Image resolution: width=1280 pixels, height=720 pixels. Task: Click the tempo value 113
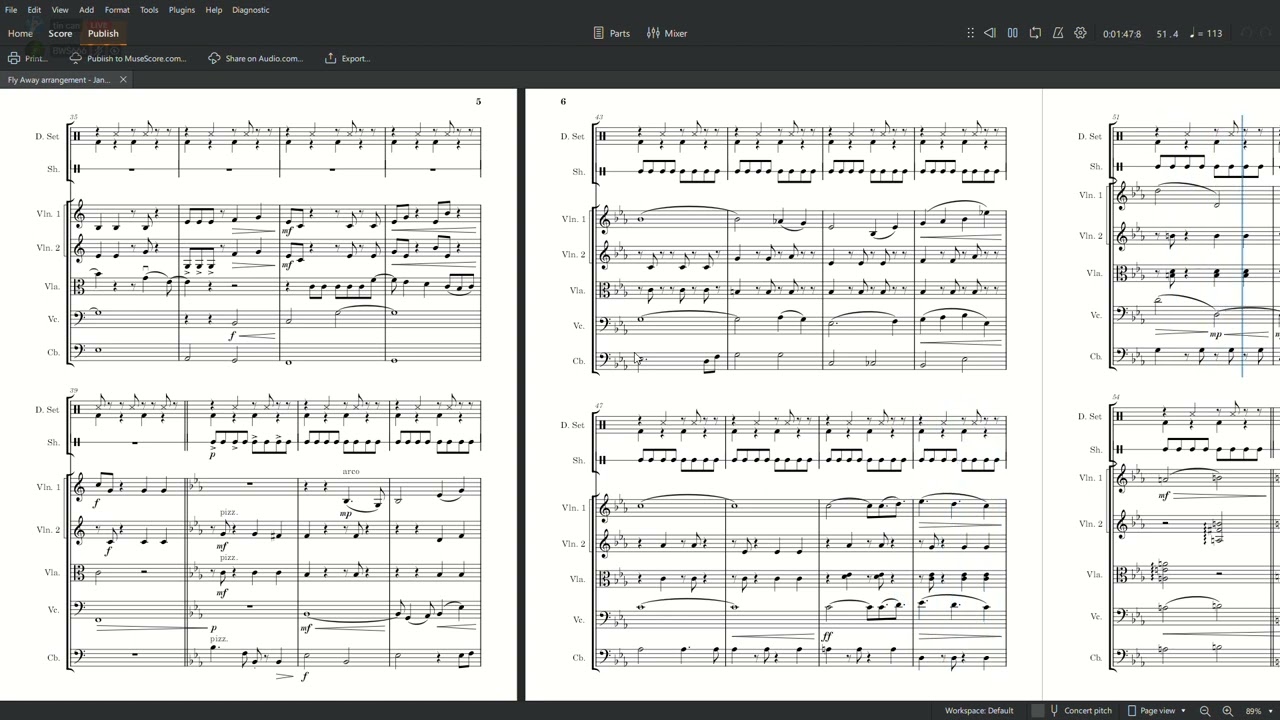1214,34
